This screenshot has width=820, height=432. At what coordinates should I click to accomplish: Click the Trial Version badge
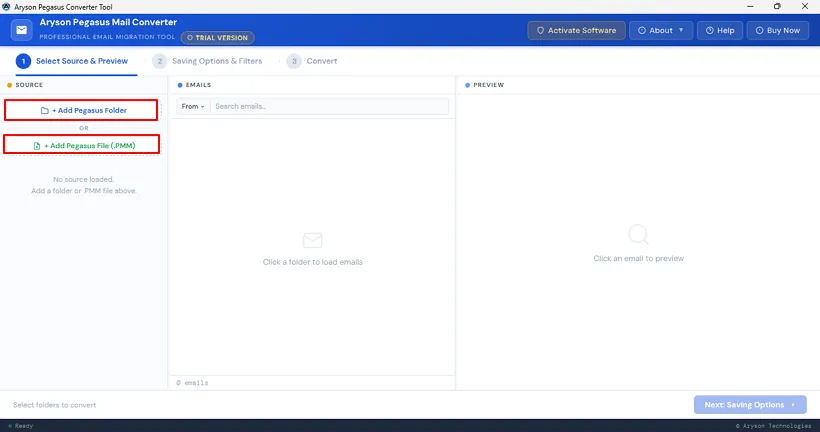pos(218,38)
